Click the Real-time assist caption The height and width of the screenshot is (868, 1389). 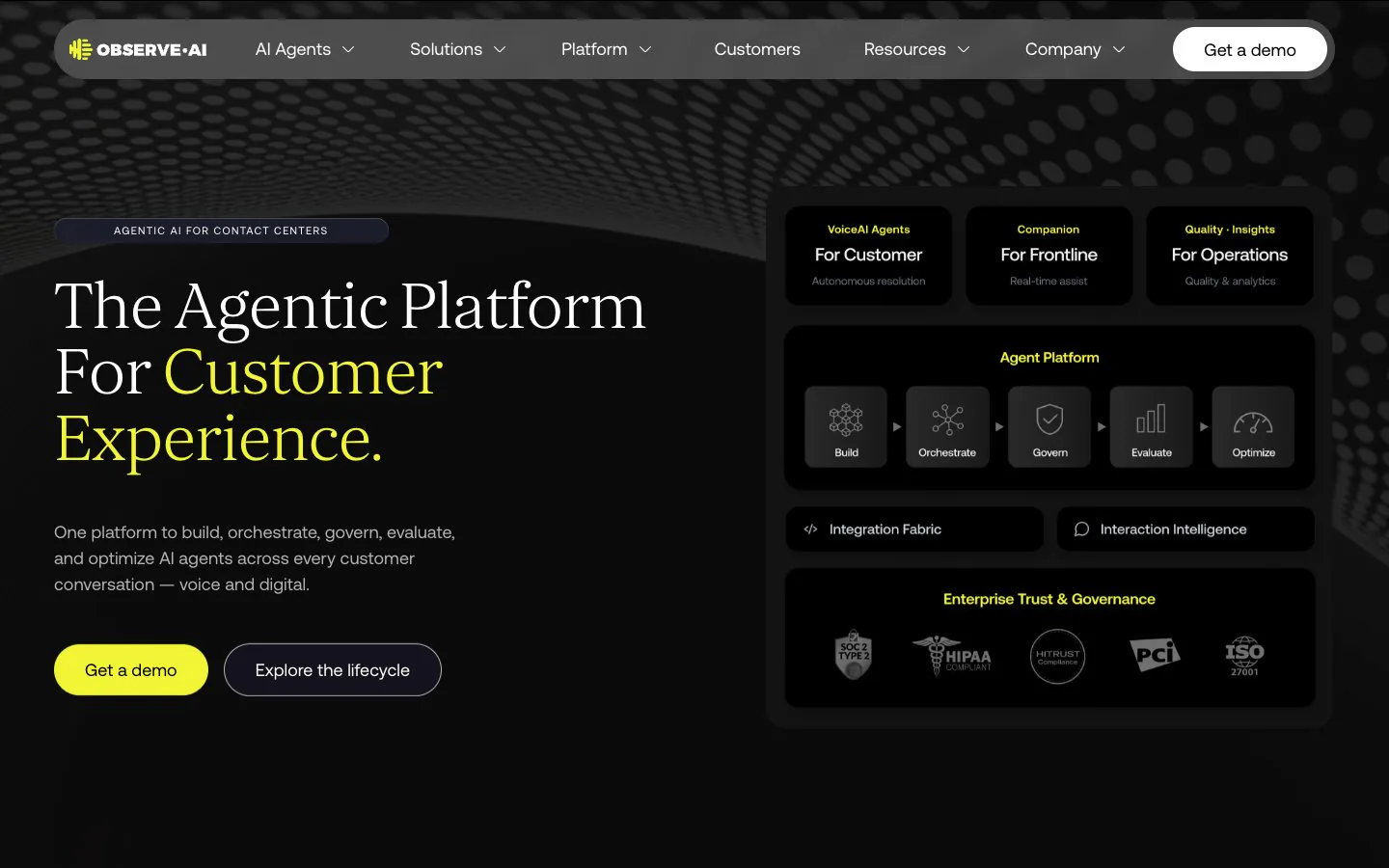1049,282
